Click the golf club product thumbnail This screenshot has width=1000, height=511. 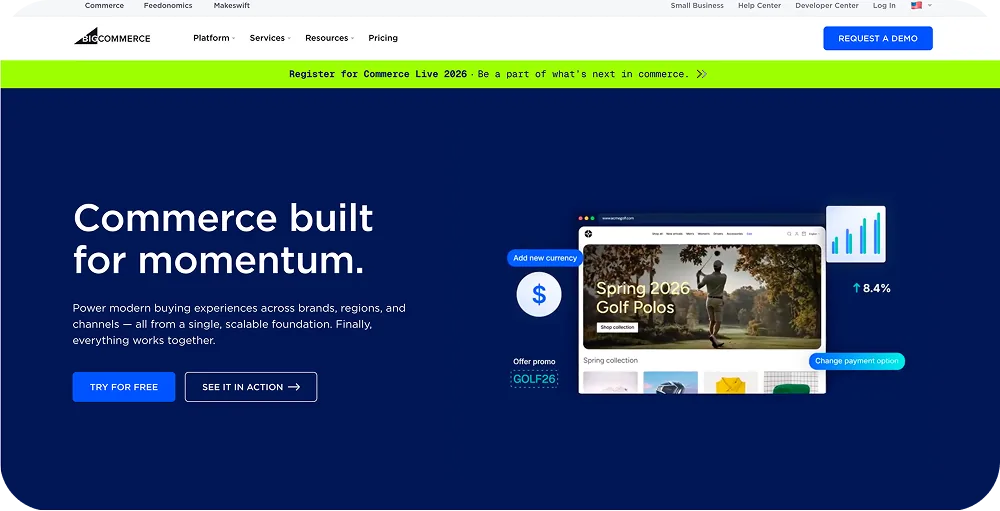670,383
